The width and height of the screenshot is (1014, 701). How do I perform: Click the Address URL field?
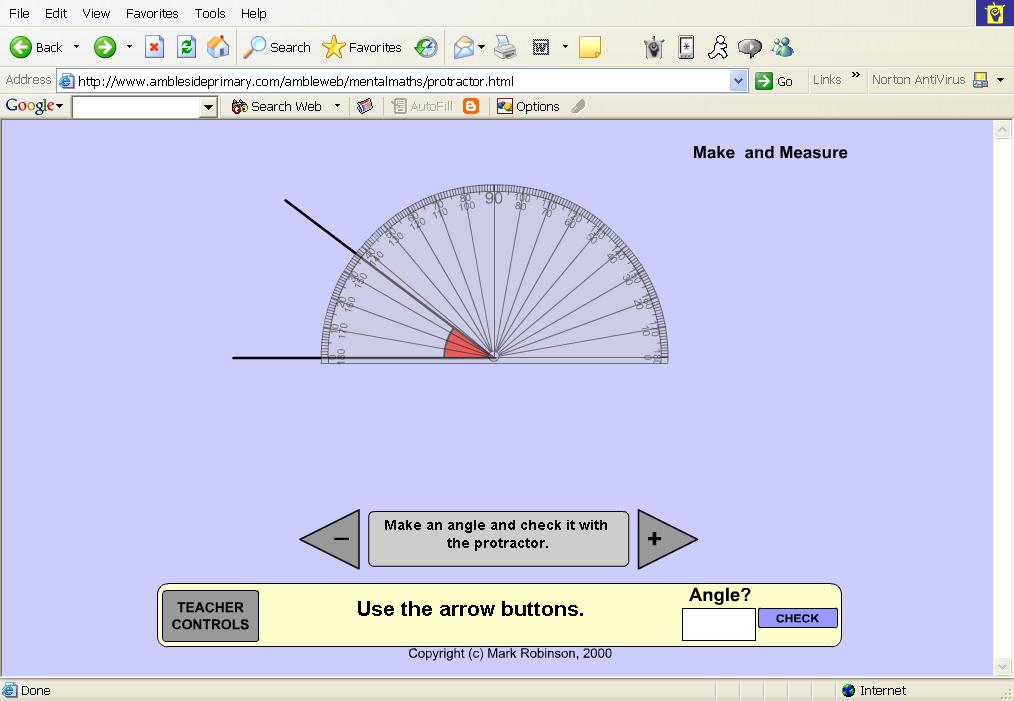[x=402, y=81]
